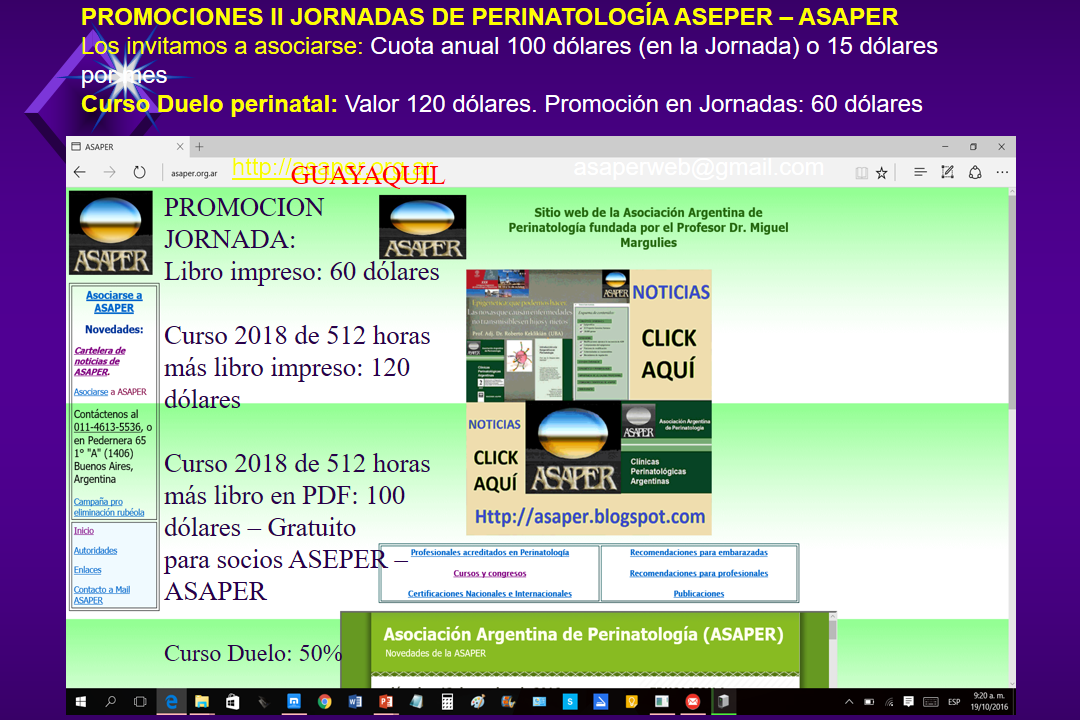The width and height of the screenshot is (1080, 720).
Task: Reload the page with the refresh icon
Action: click(139, 172)
